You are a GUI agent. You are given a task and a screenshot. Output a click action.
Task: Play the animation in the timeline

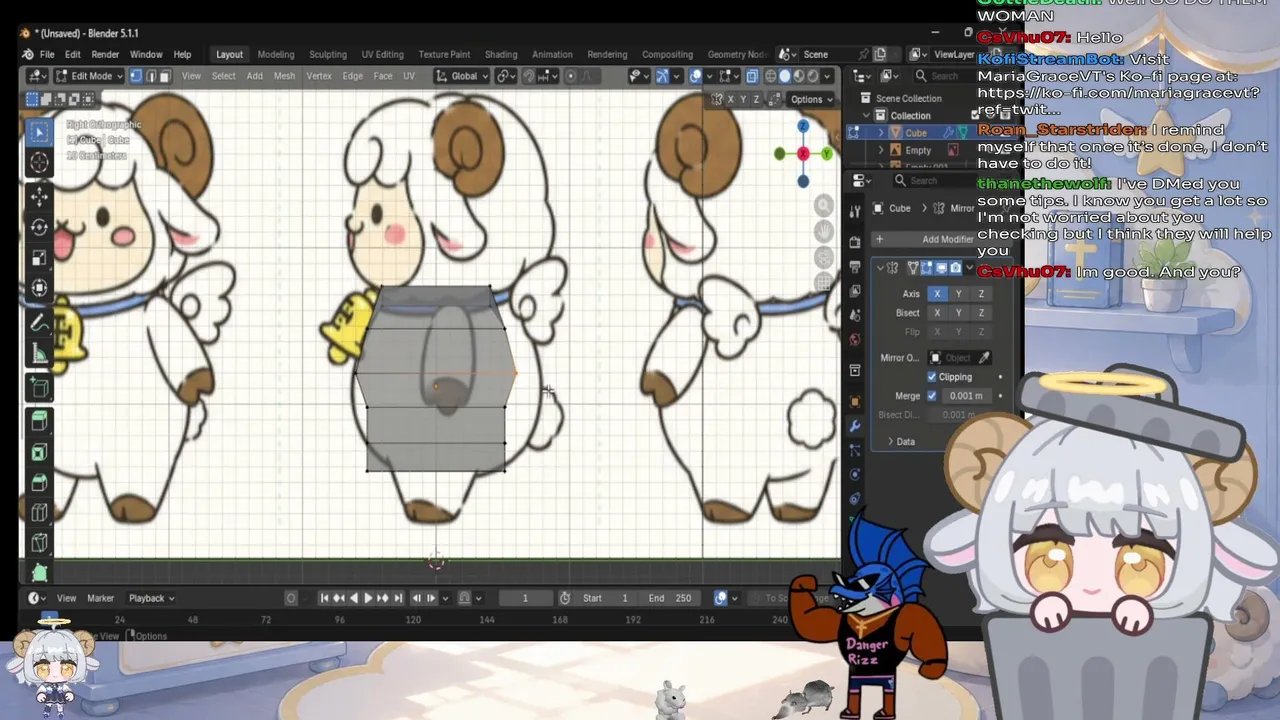pyautogui.click(x=368, y=598)
